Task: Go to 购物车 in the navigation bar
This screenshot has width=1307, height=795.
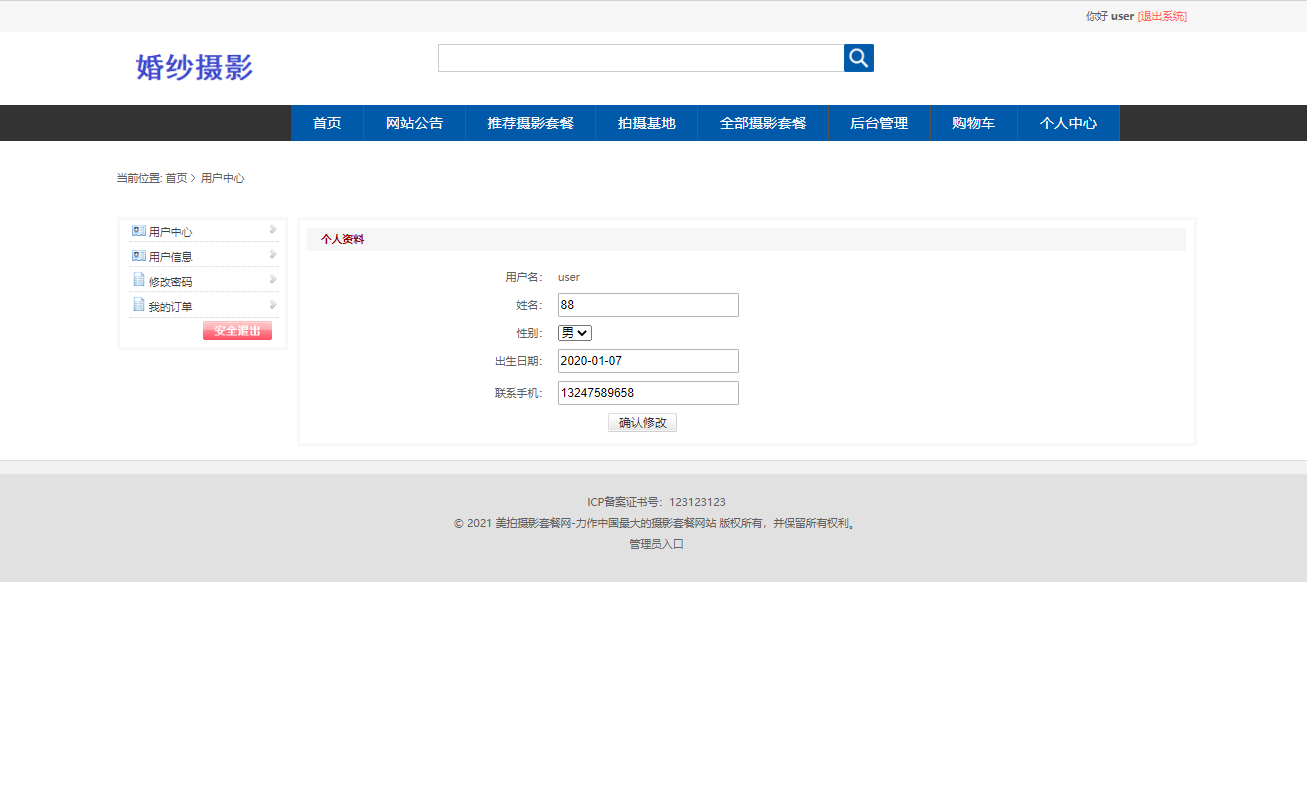Action: [x=973, y=123]
